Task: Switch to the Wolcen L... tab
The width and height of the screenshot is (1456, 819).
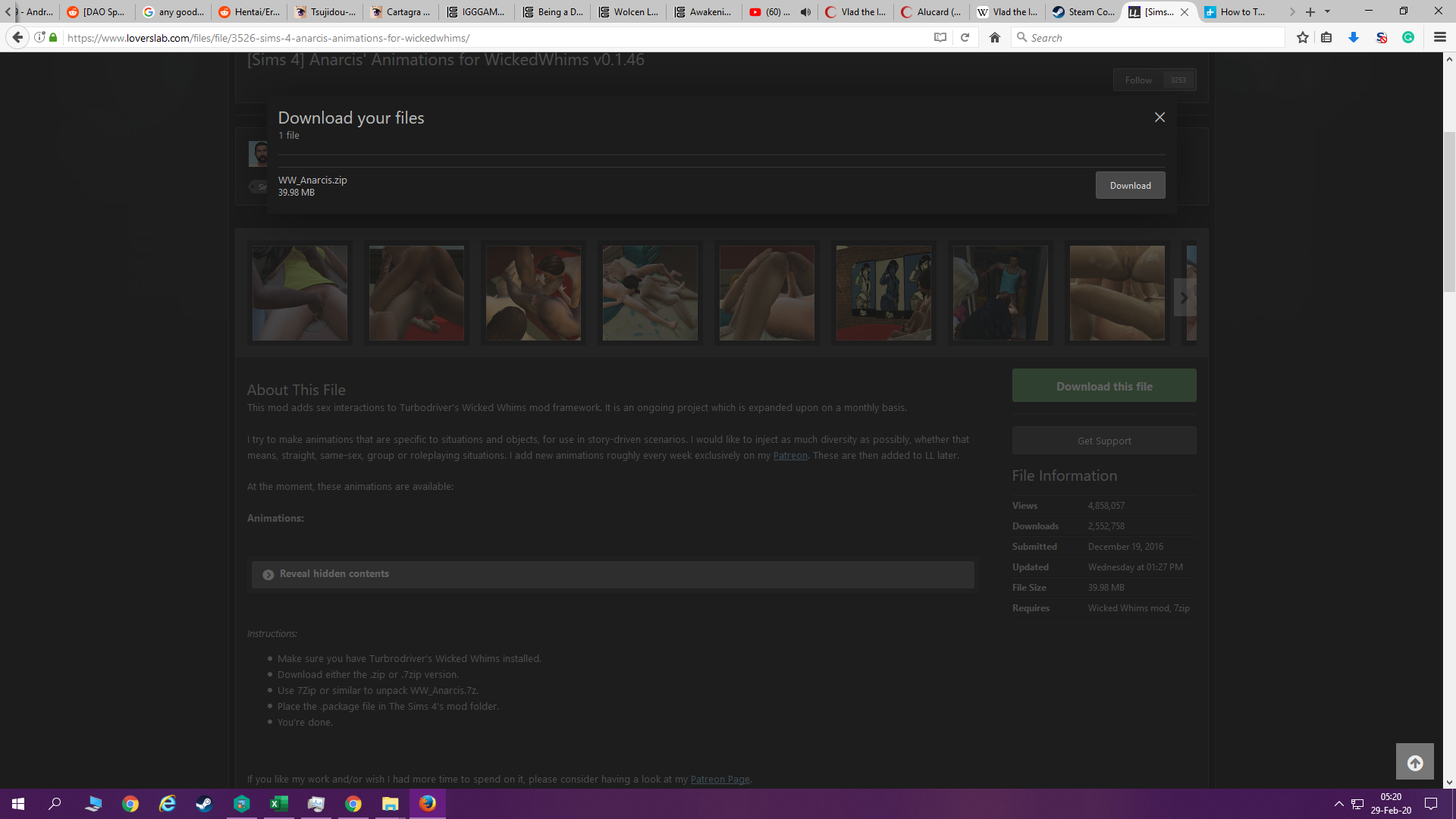Action: tap(629, 11)
